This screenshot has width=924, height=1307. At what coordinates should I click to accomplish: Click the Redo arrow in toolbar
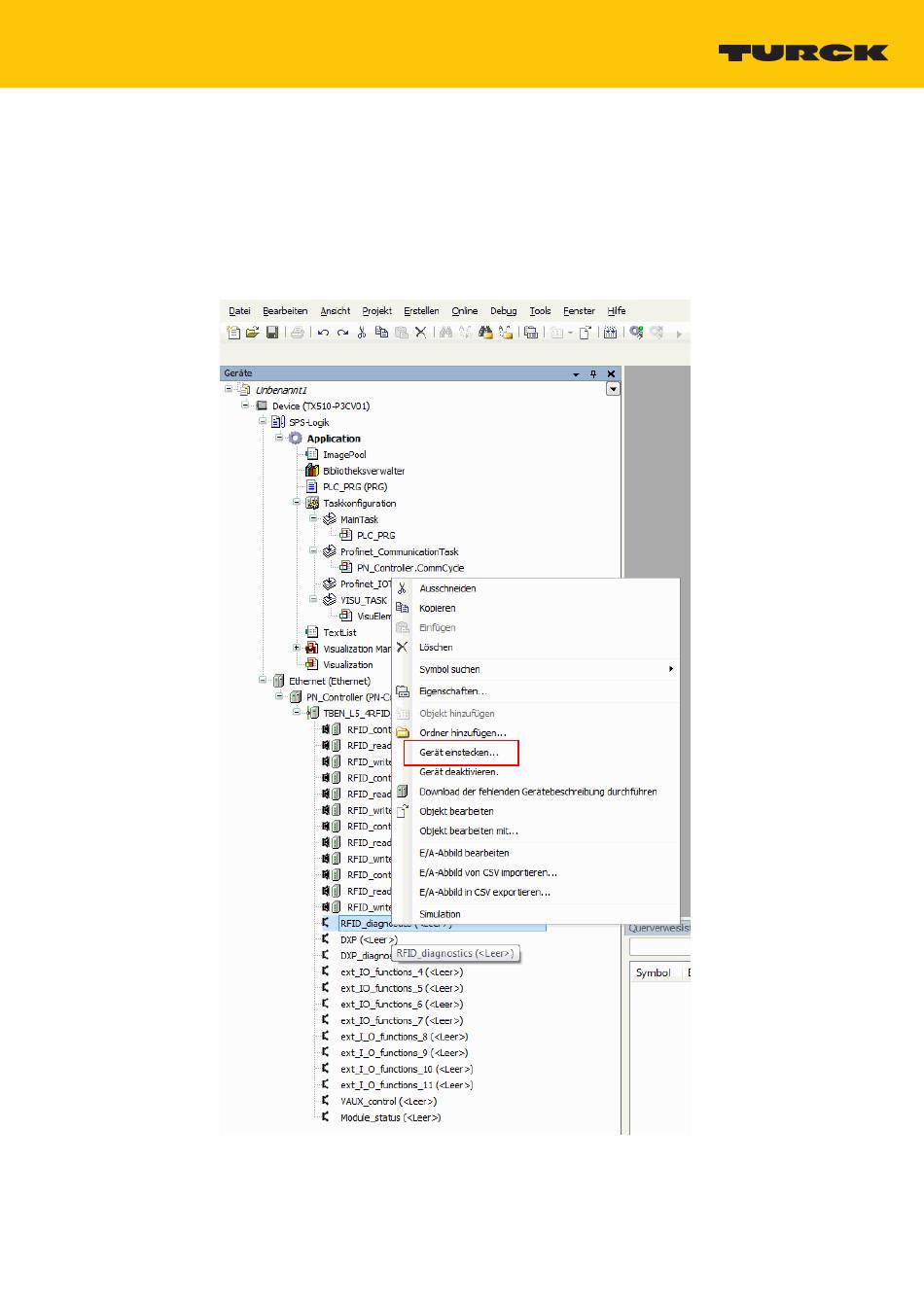(x=342, y=333)
